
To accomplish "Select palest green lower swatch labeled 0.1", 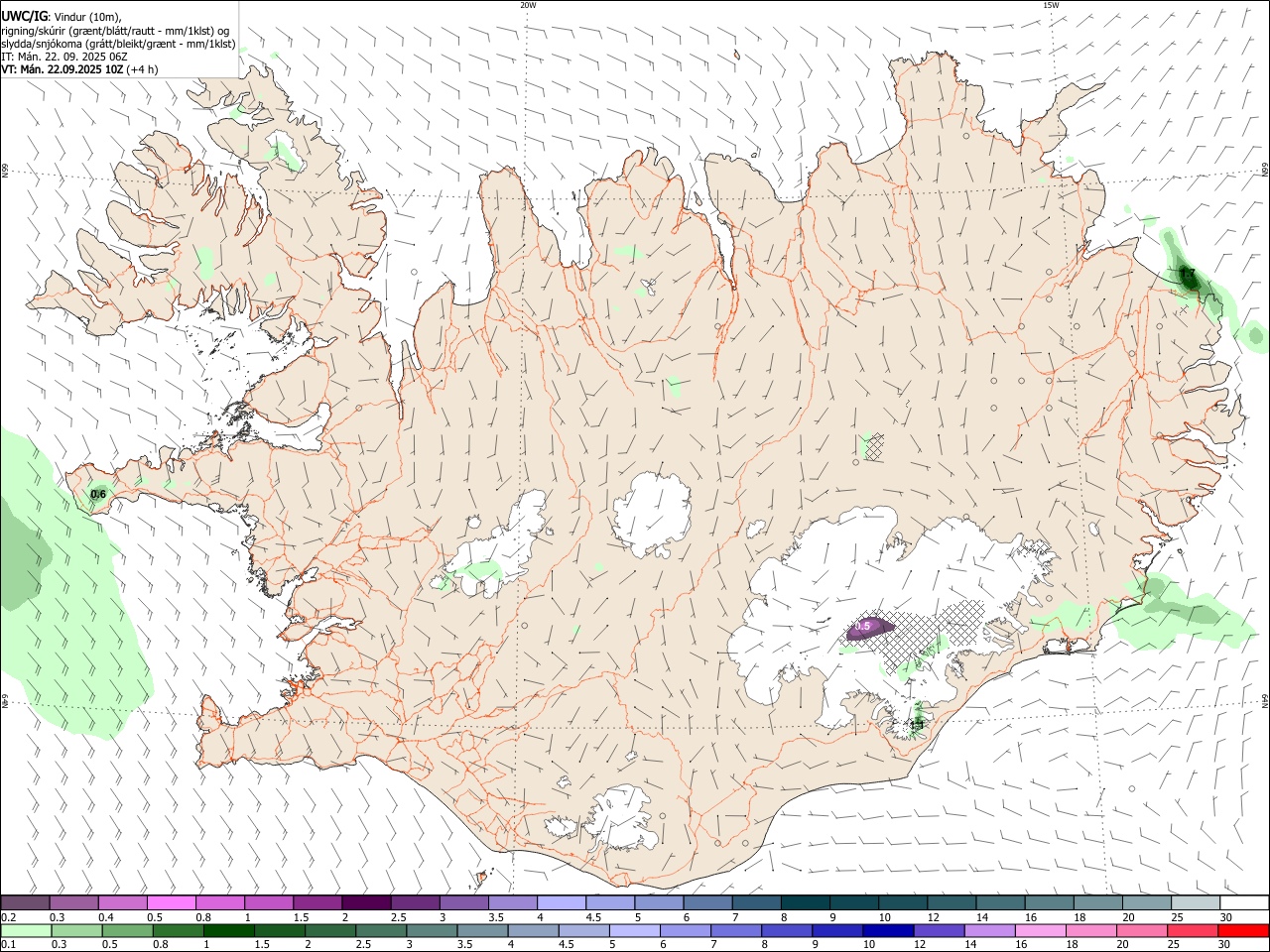I will click(25, 930).
